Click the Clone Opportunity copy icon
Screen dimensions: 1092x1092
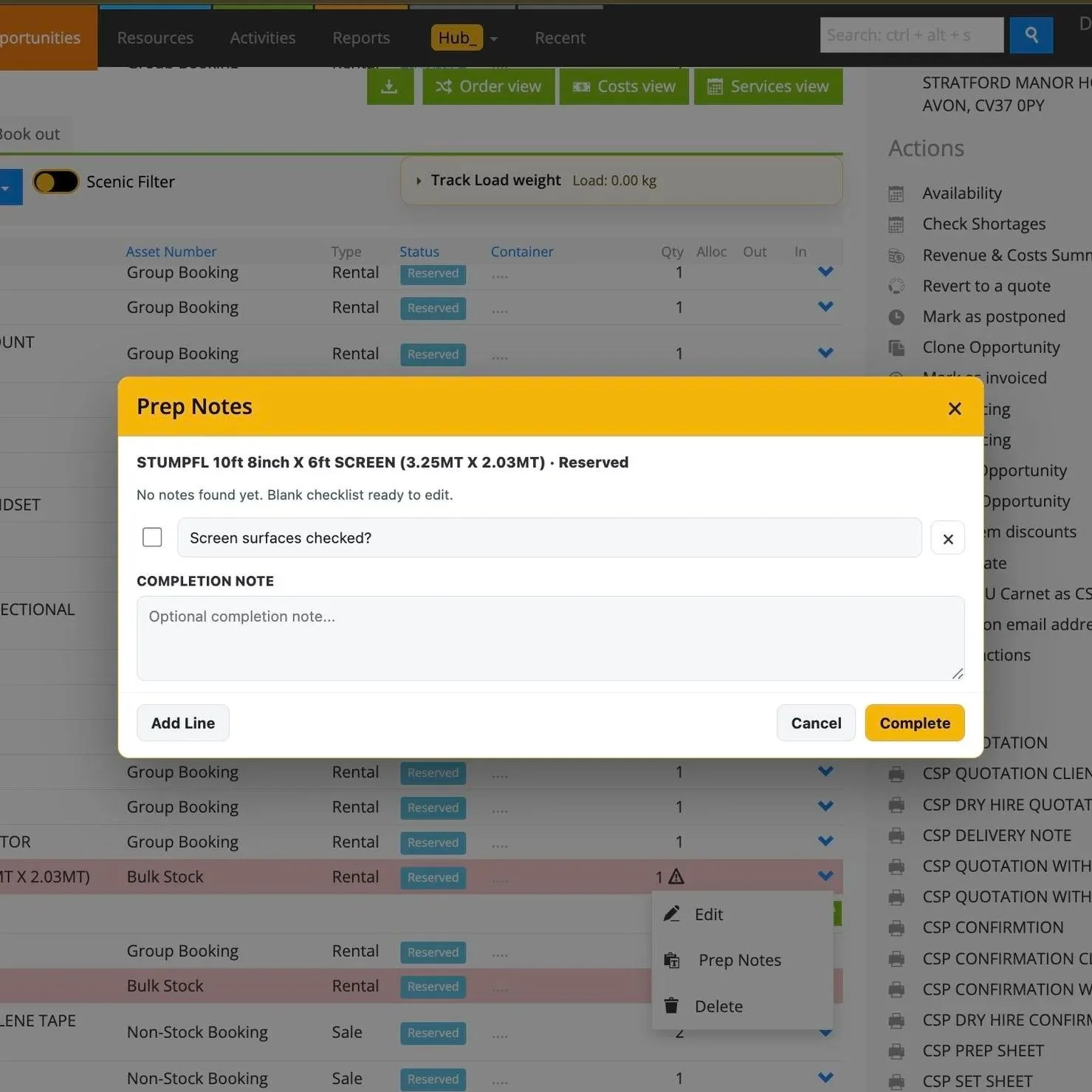pyautogui.click(x=896, y=348)
